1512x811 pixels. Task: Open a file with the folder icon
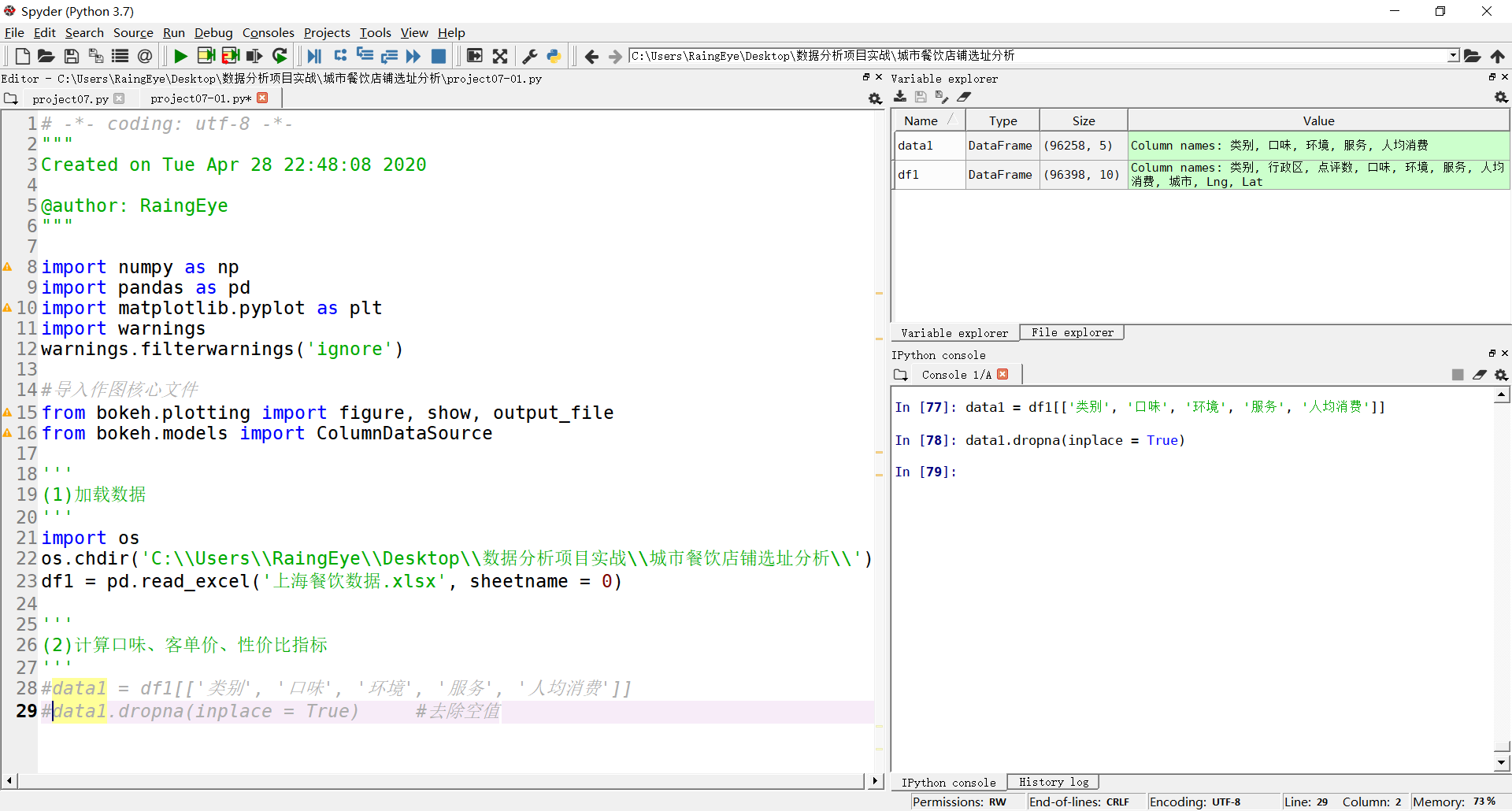click(46, 56)
